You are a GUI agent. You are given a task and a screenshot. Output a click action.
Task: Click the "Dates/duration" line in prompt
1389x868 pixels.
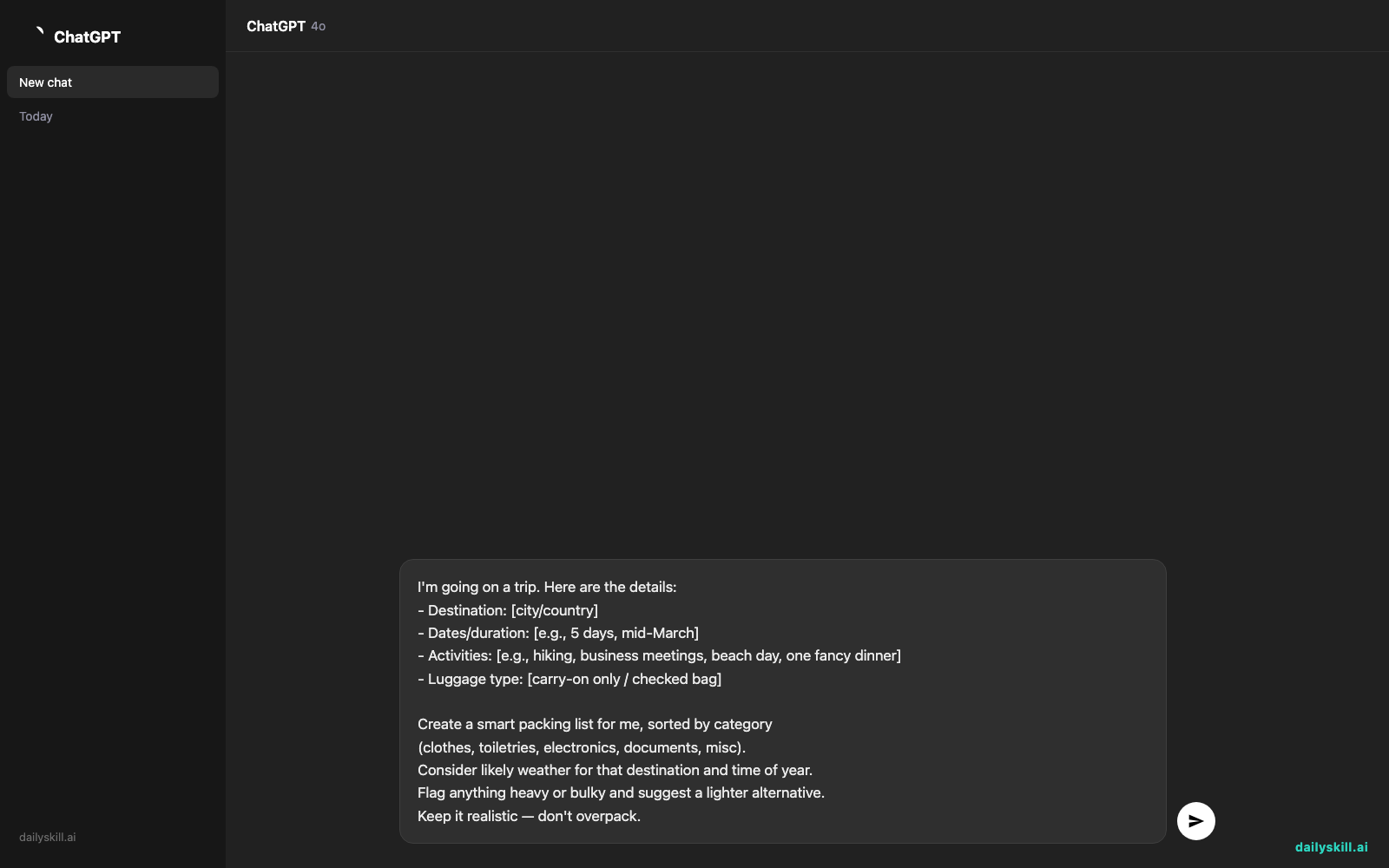tap(558, 633)
